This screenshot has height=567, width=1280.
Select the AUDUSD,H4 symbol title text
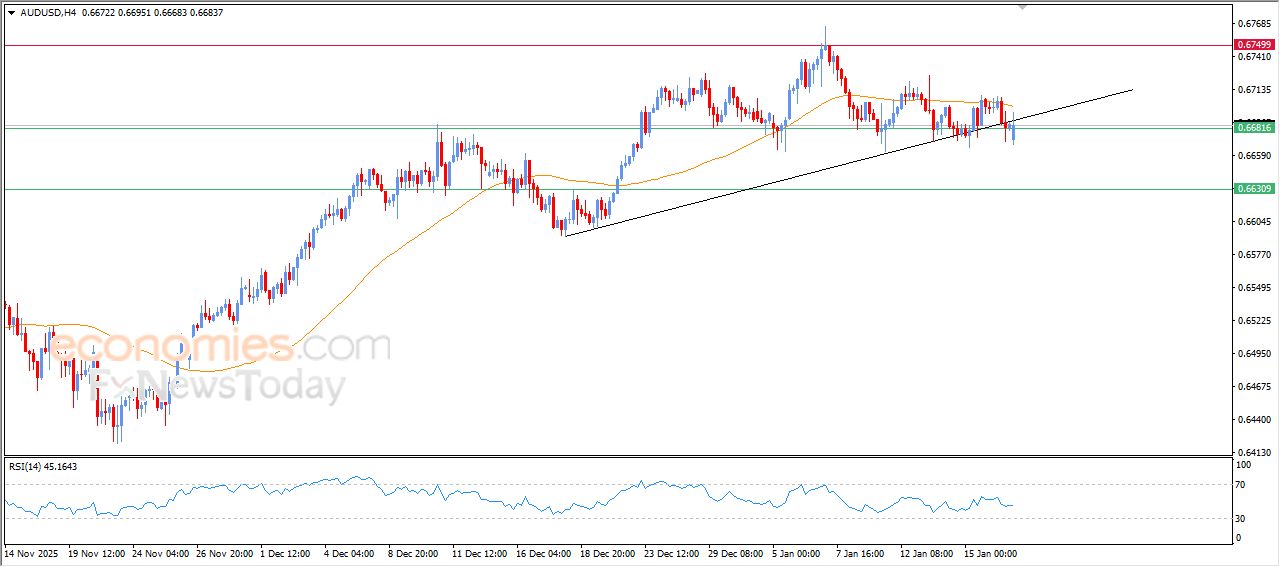click(48, 12)
